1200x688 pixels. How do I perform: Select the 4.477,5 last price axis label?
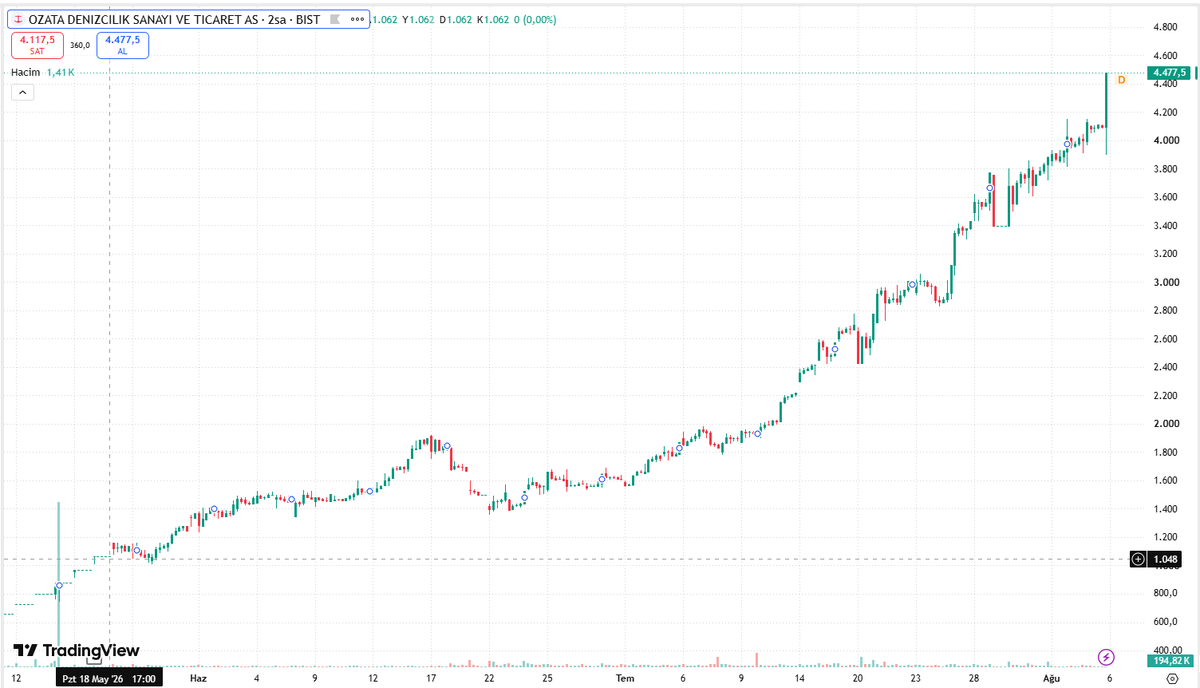[x=1169, y=73]
